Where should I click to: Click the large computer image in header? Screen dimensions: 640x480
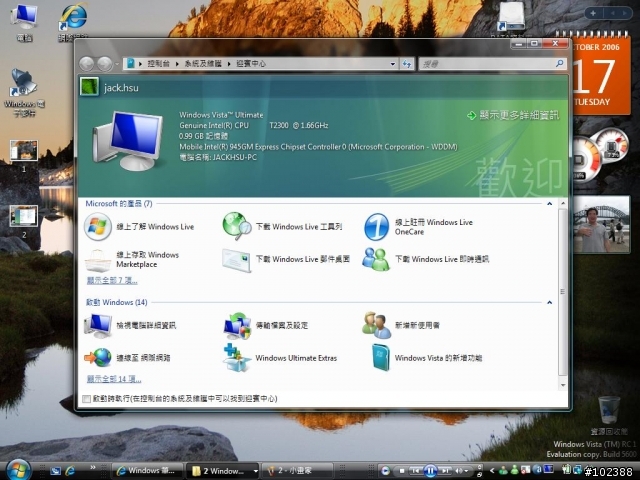coord(127,141)
